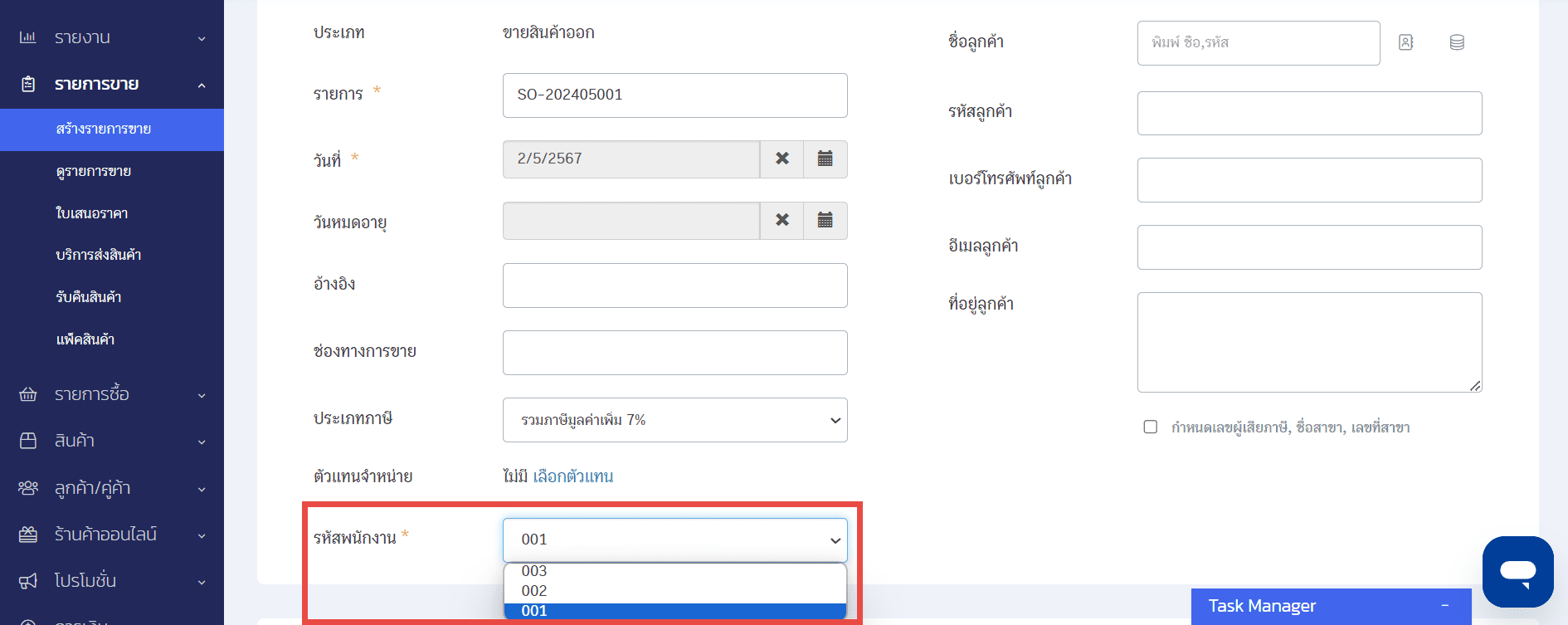Click the เบอร์โทรศัพท์ลูกค้า input field
Viewport: 1568px width, 625px height.
coord(1309,180)
